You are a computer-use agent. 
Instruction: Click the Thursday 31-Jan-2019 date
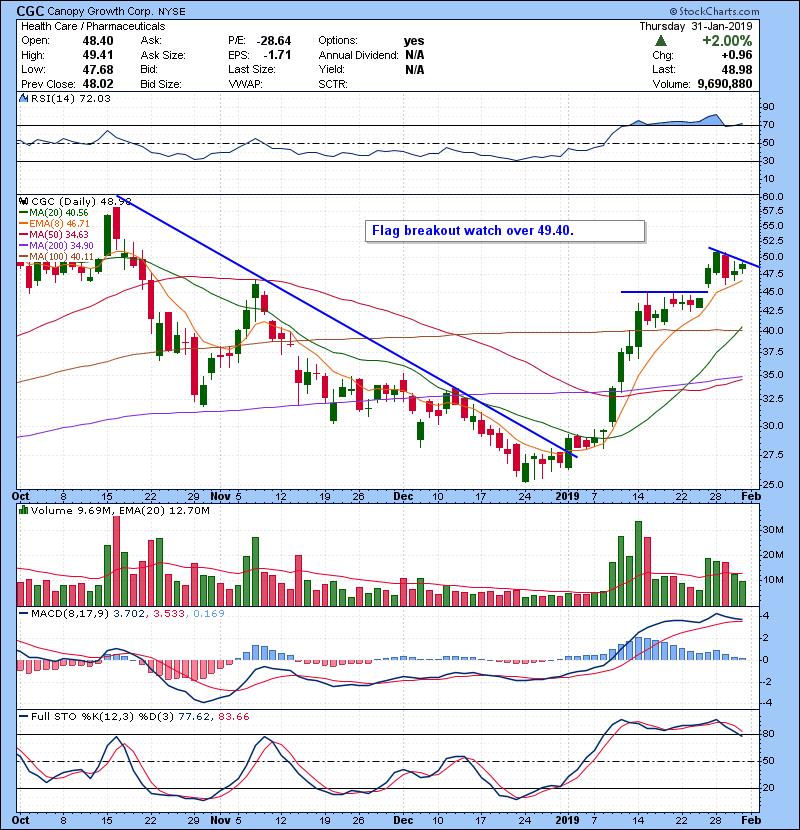pyautogui.click(x=696, y=26)
